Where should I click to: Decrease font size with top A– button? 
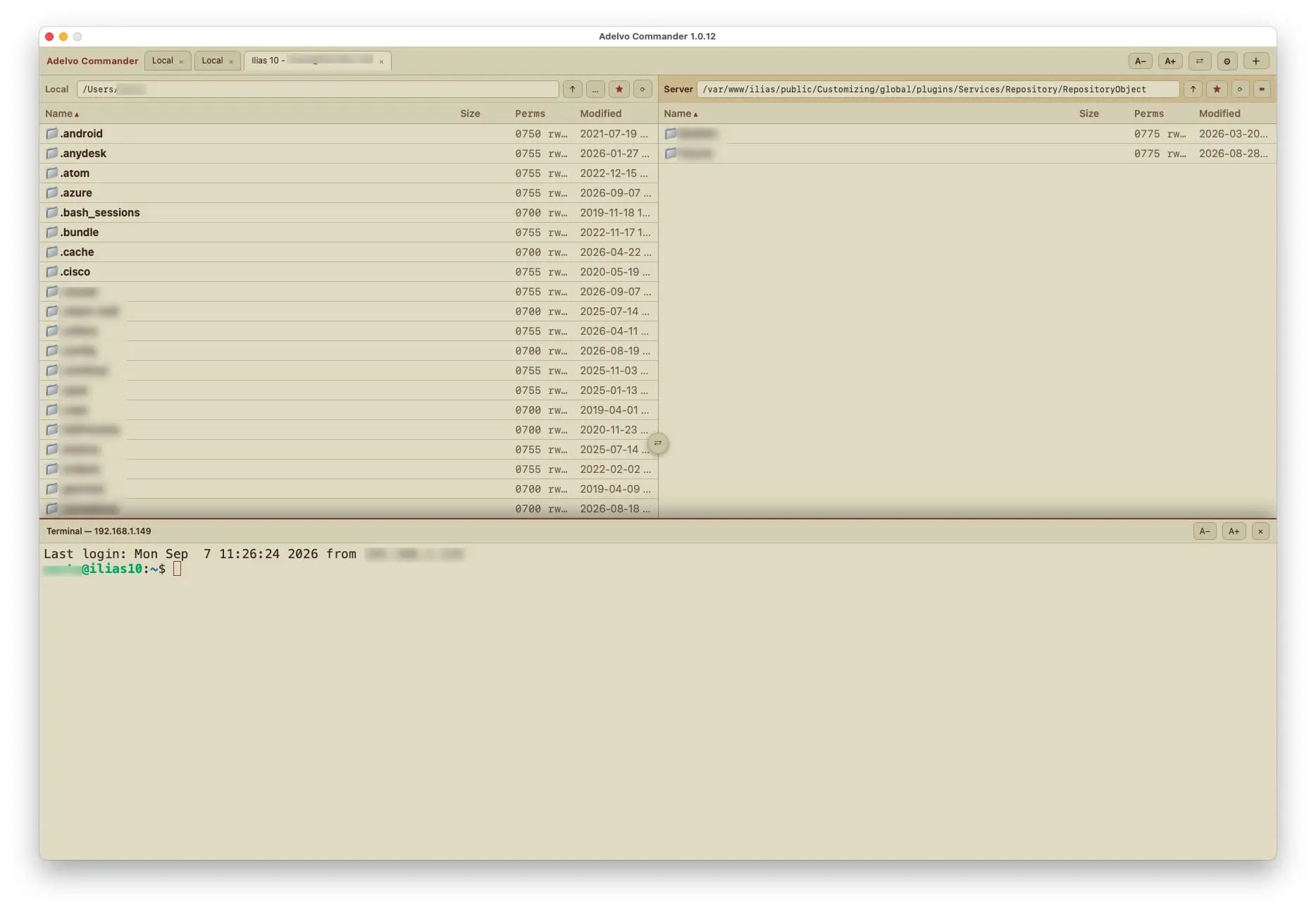click(1140, 61)
